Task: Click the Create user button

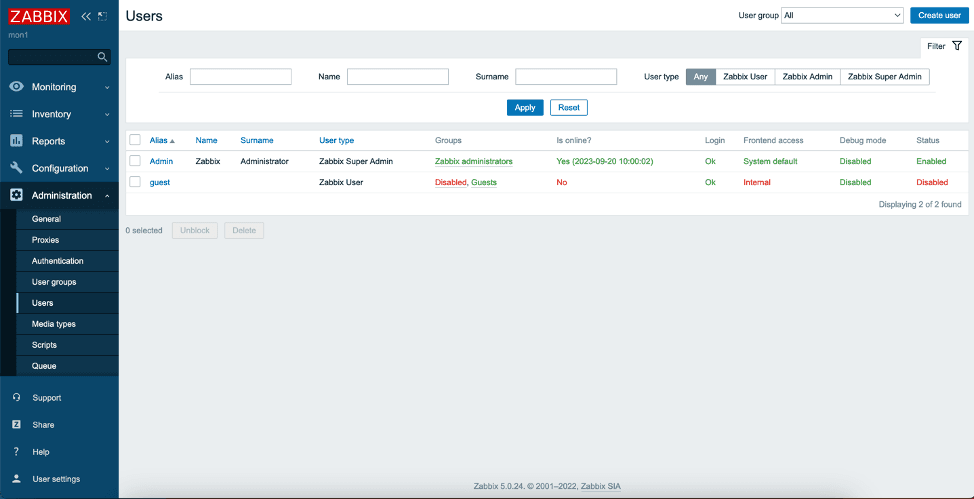Action: coord(939,16)
